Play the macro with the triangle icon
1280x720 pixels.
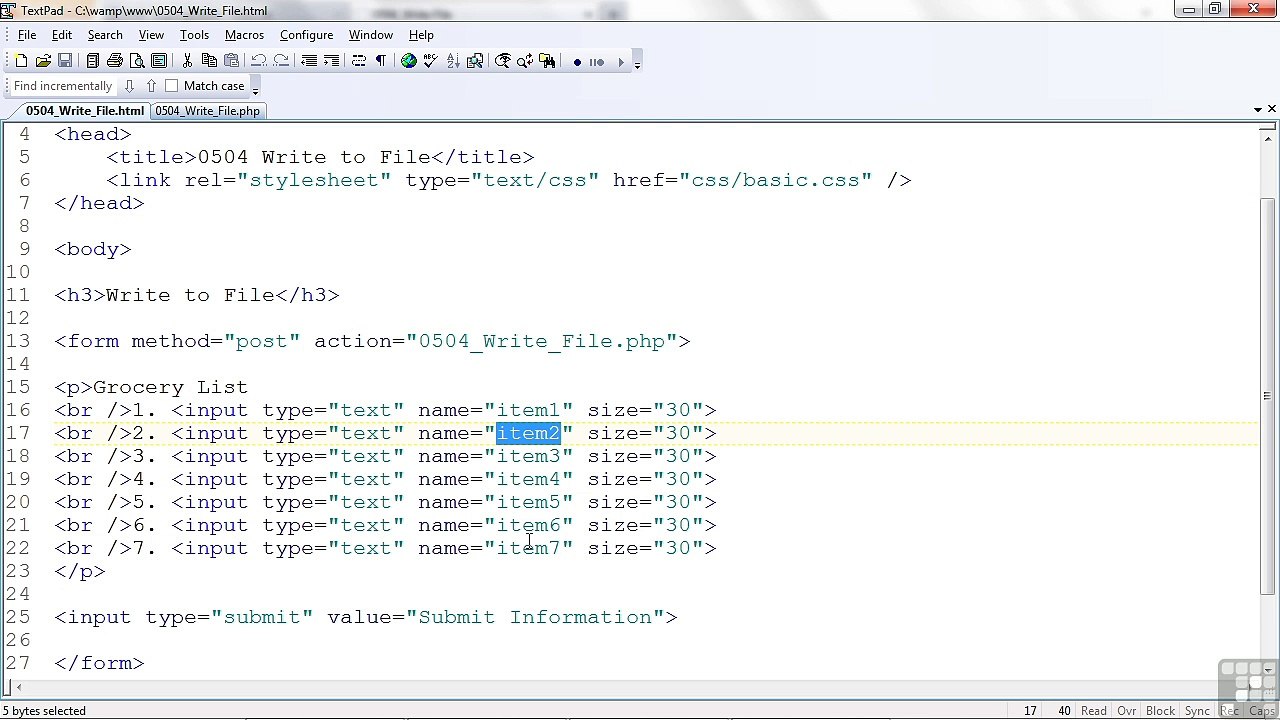(620, 62)
